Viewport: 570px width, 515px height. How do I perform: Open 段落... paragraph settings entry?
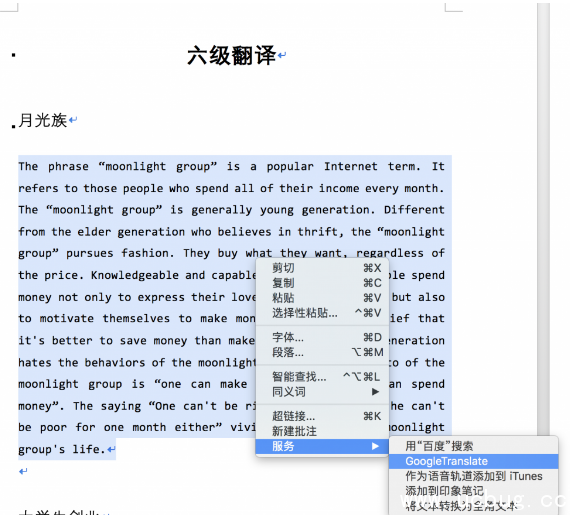pos(322,352)
